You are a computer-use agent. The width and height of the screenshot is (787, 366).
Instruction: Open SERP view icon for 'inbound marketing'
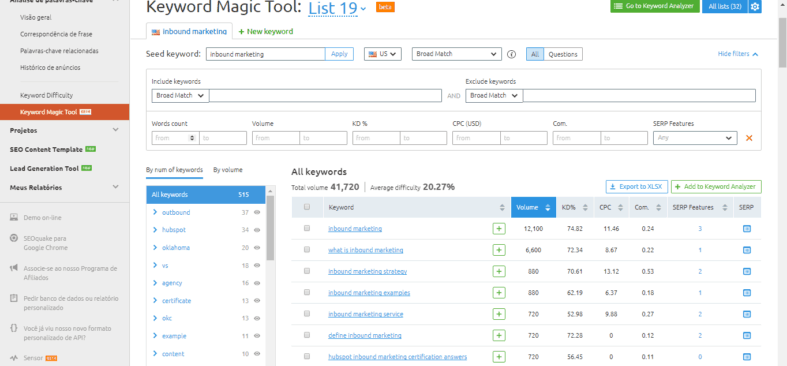click(x=746, y=229)
